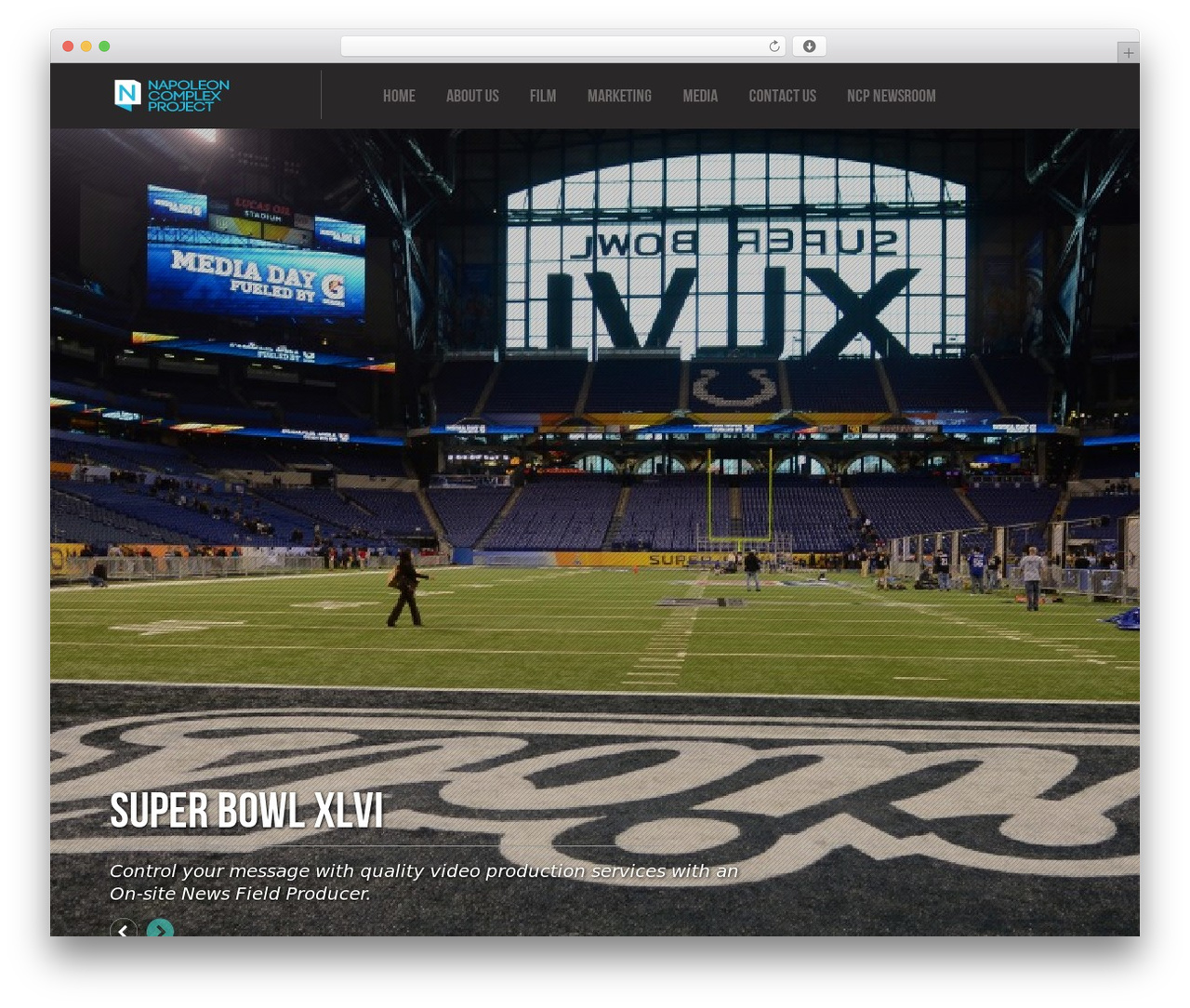Reload the page with the refresh icon
Image resolution: width=1190 pixels, height=1008 pixels.
(774, 46)
